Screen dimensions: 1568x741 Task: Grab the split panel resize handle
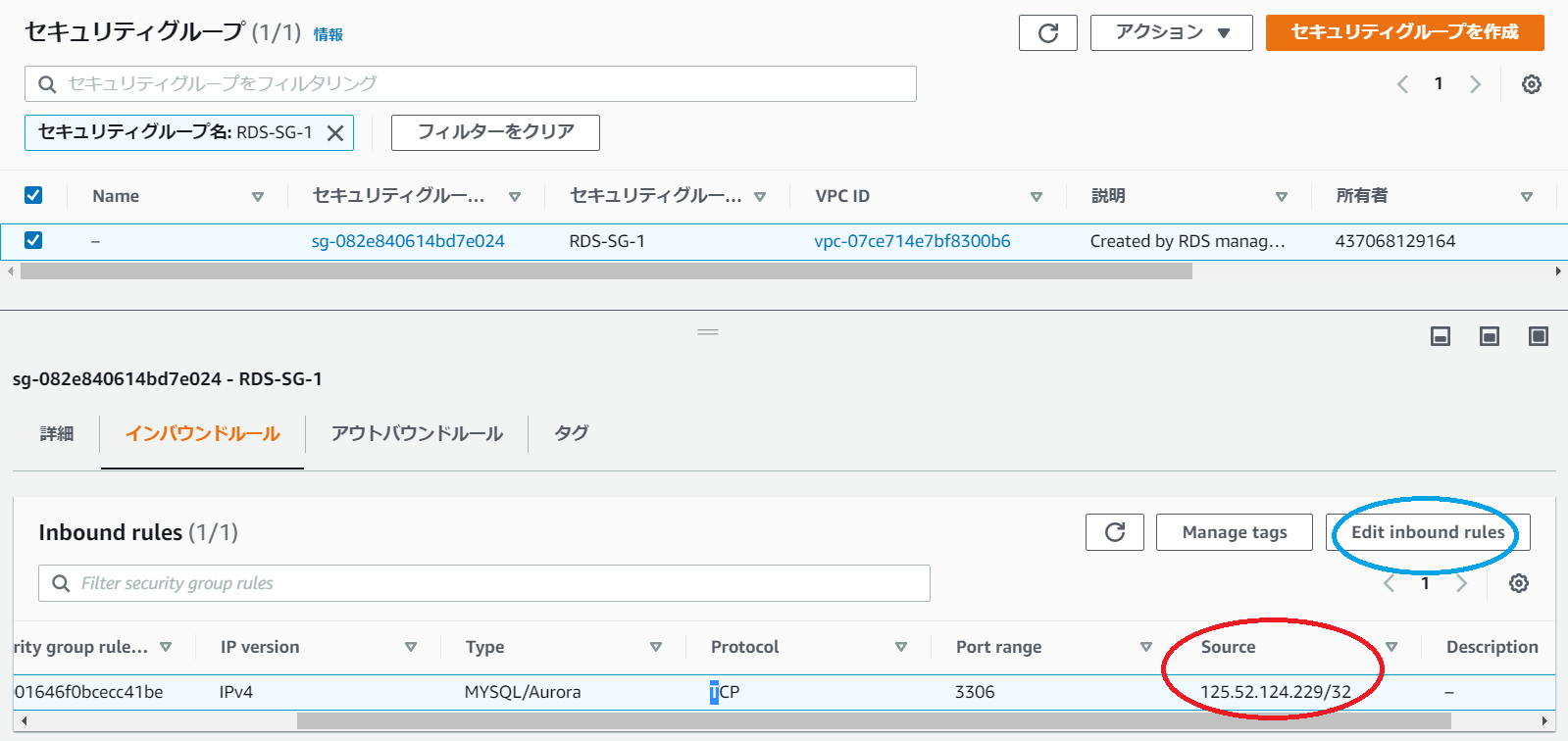(708, 332)
